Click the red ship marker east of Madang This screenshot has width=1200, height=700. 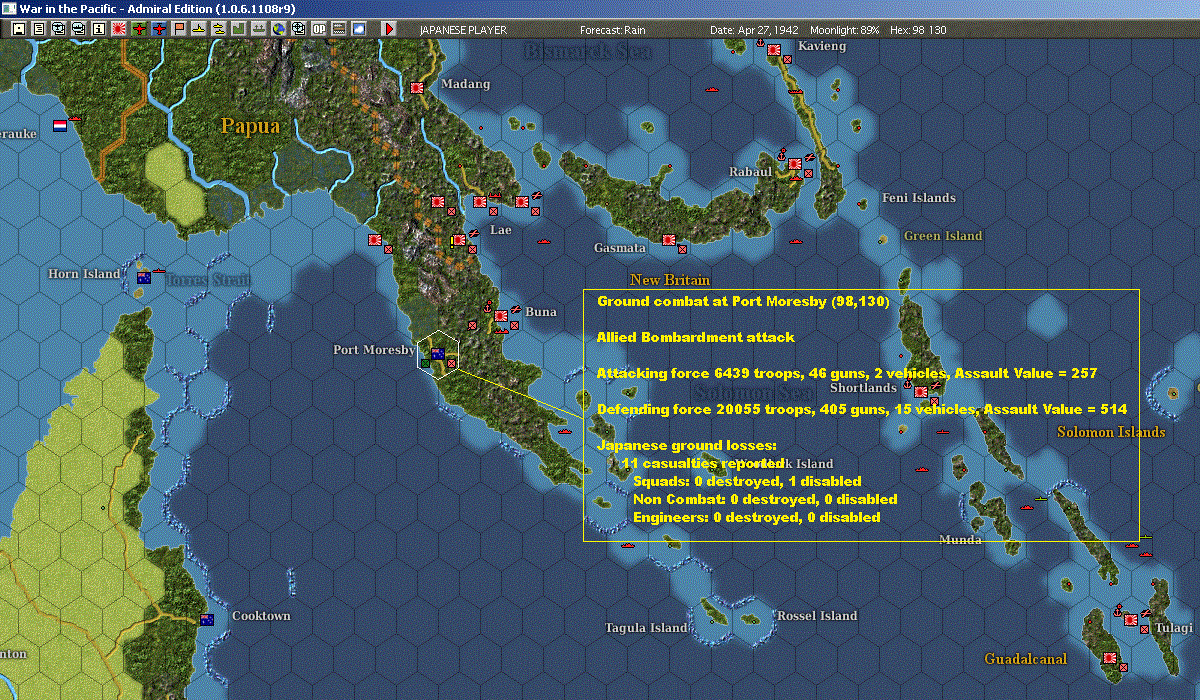pos(712,90)
